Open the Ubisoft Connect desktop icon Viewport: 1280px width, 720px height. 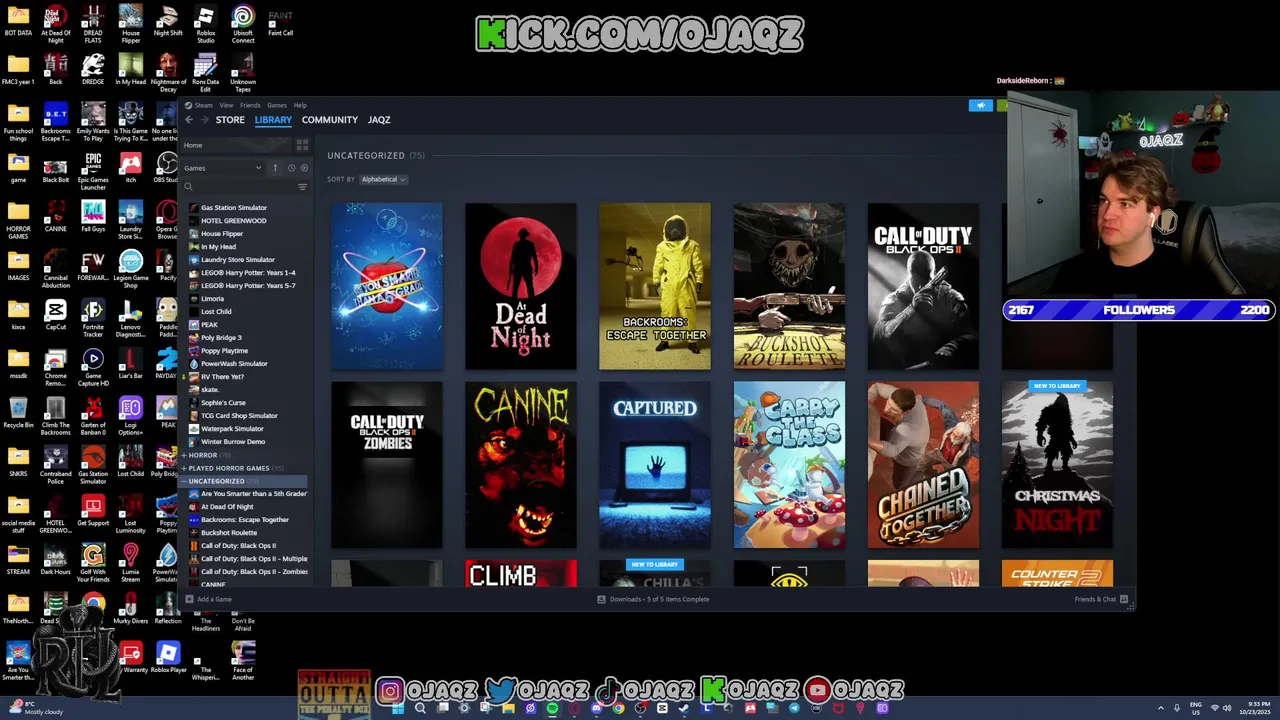tap(243, 24)
